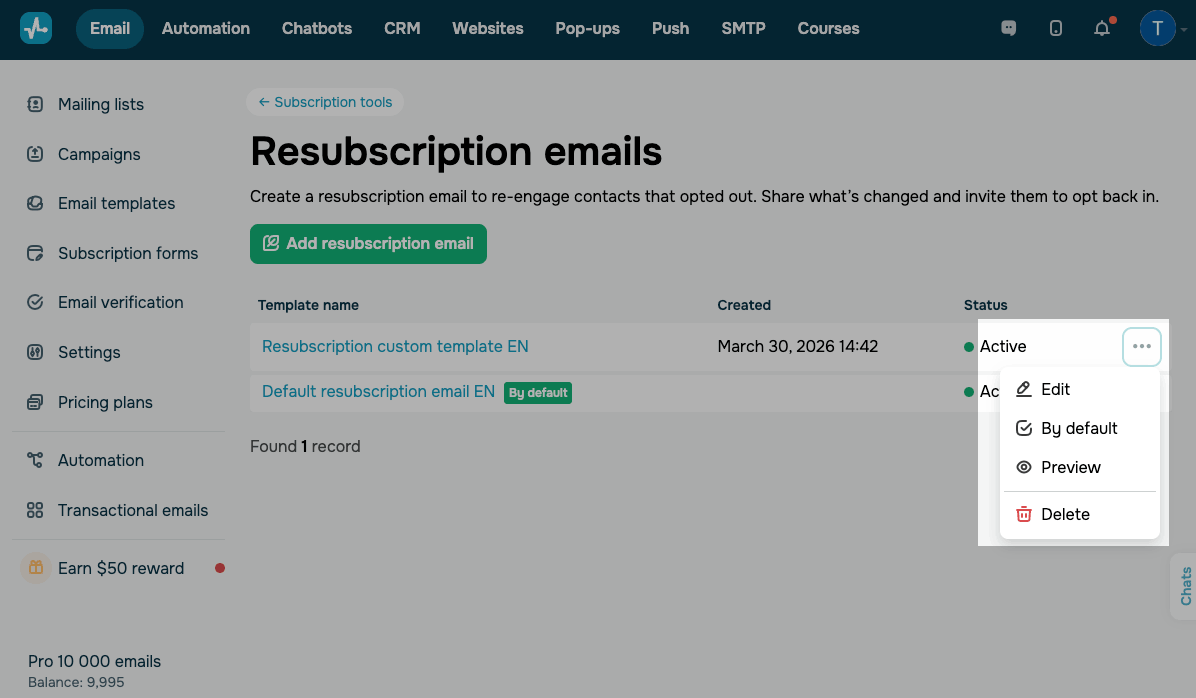
Task: Set template as By default
Action: pos(1079,428)
